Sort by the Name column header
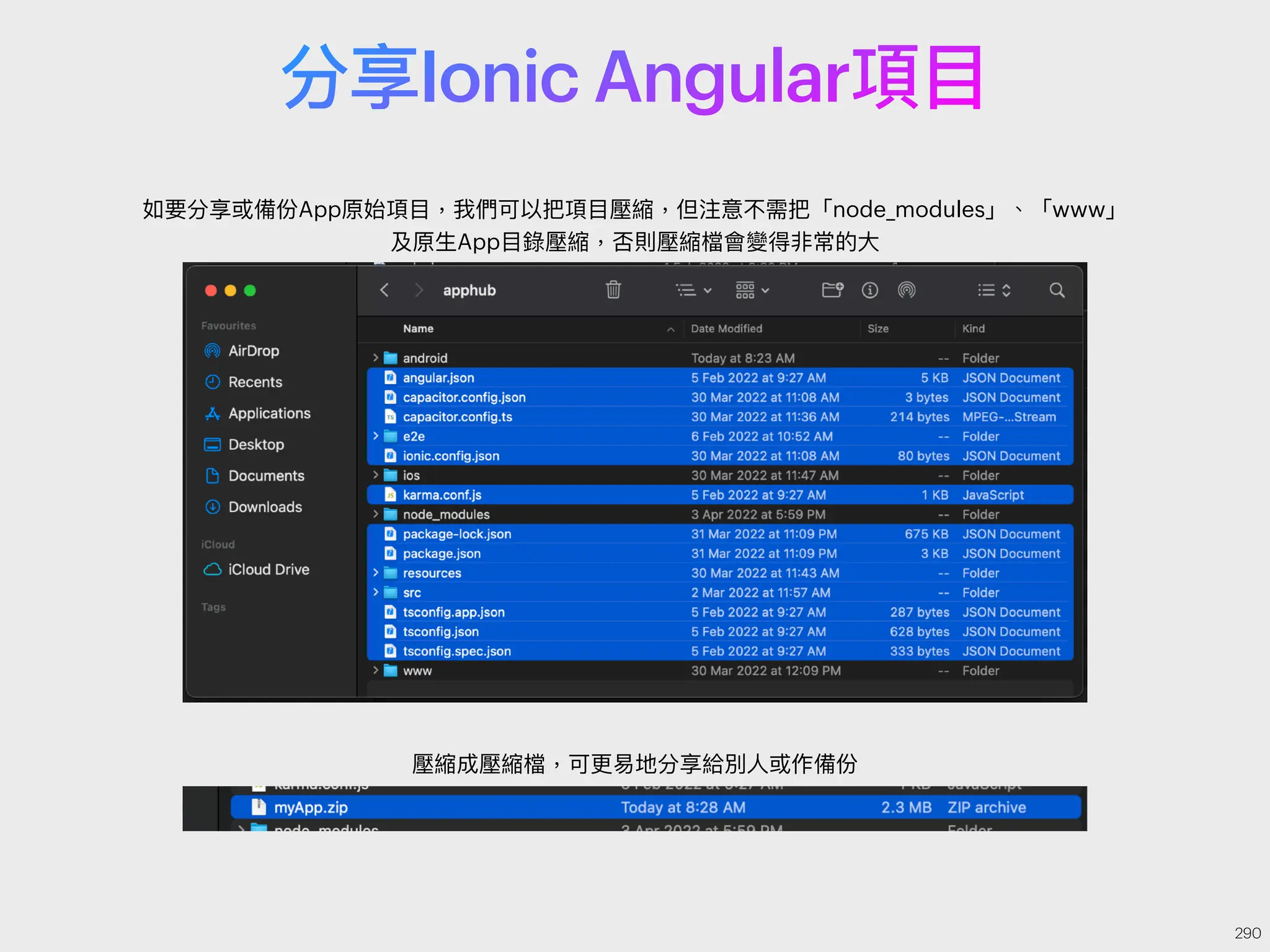 click(418, 328)
